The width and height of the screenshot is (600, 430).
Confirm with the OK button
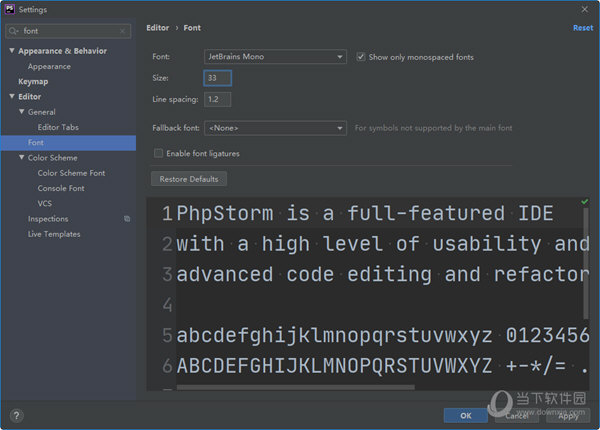coord(466,415)
